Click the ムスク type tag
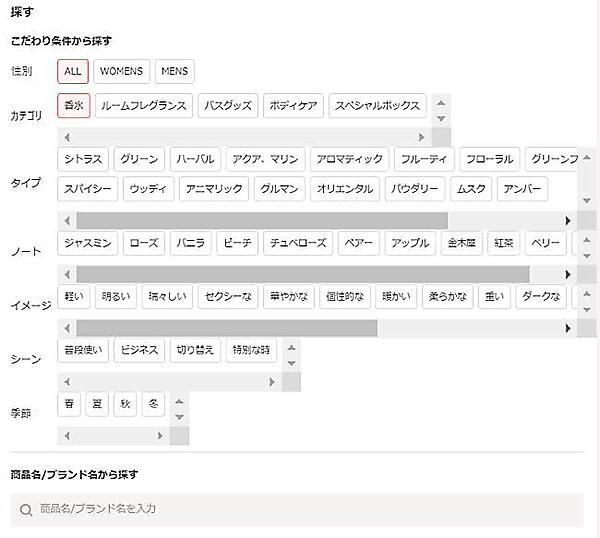The width and height of the screenshot is (600, 538). (471, 189)
